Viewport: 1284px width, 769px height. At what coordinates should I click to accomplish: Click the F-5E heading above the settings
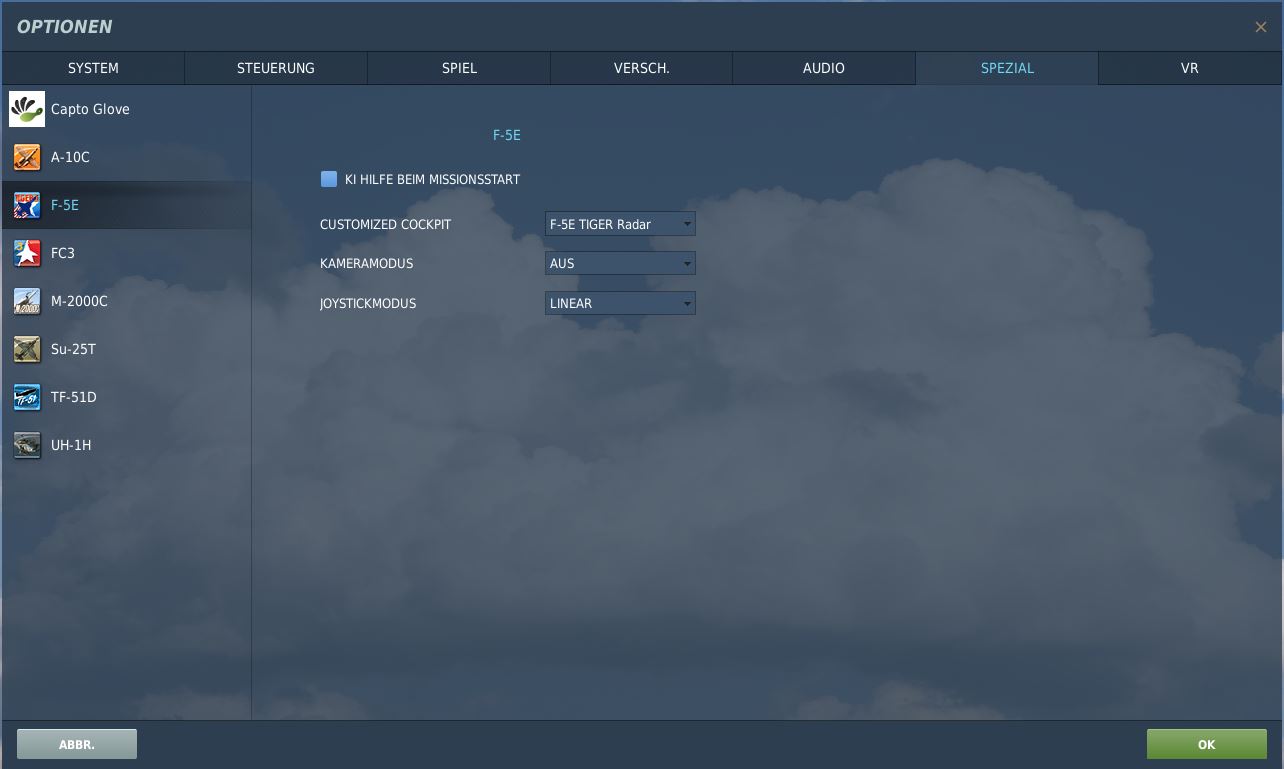507,135
